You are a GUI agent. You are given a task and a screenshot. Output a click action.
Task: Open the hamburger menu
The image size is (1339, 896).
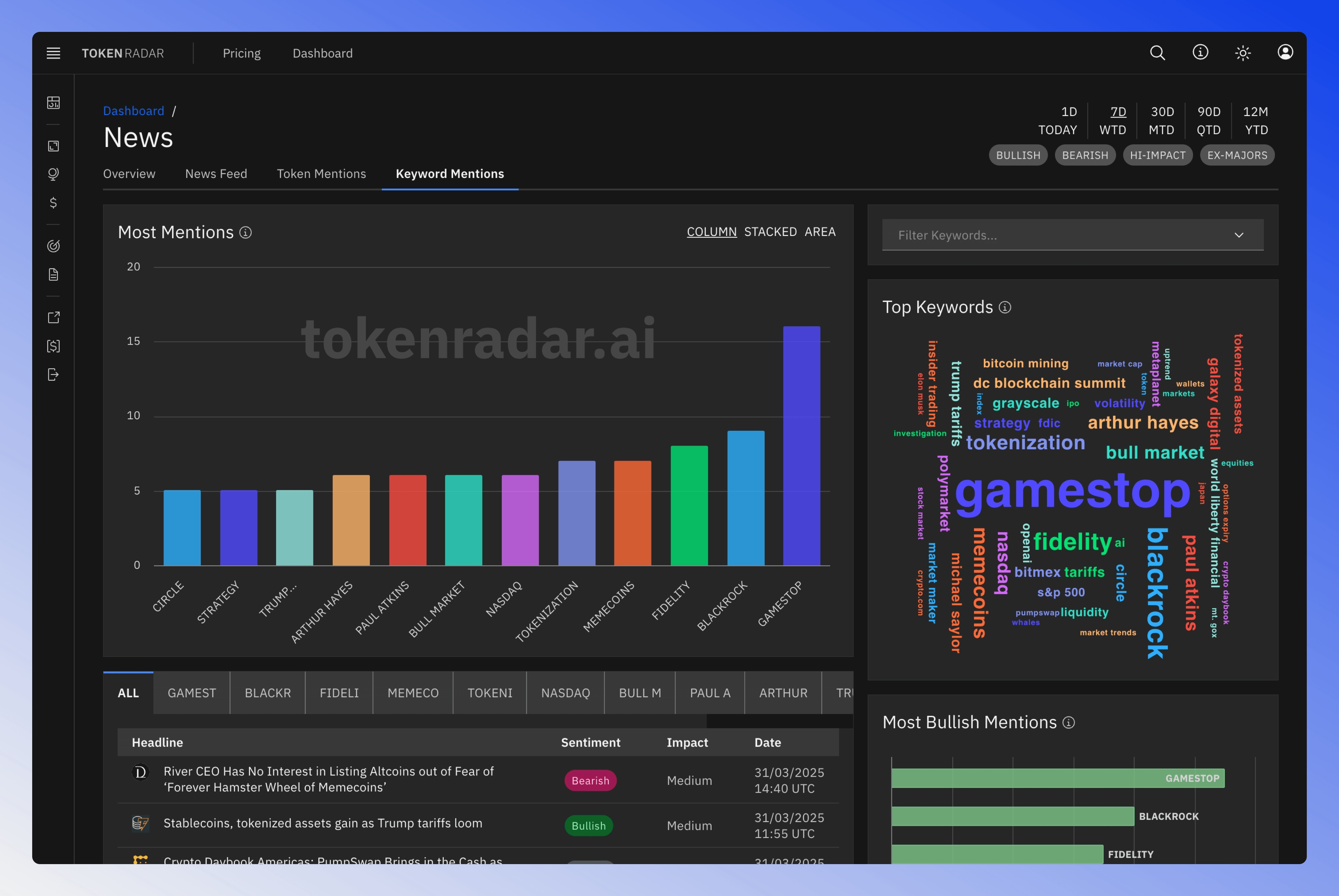coord(53,53)
